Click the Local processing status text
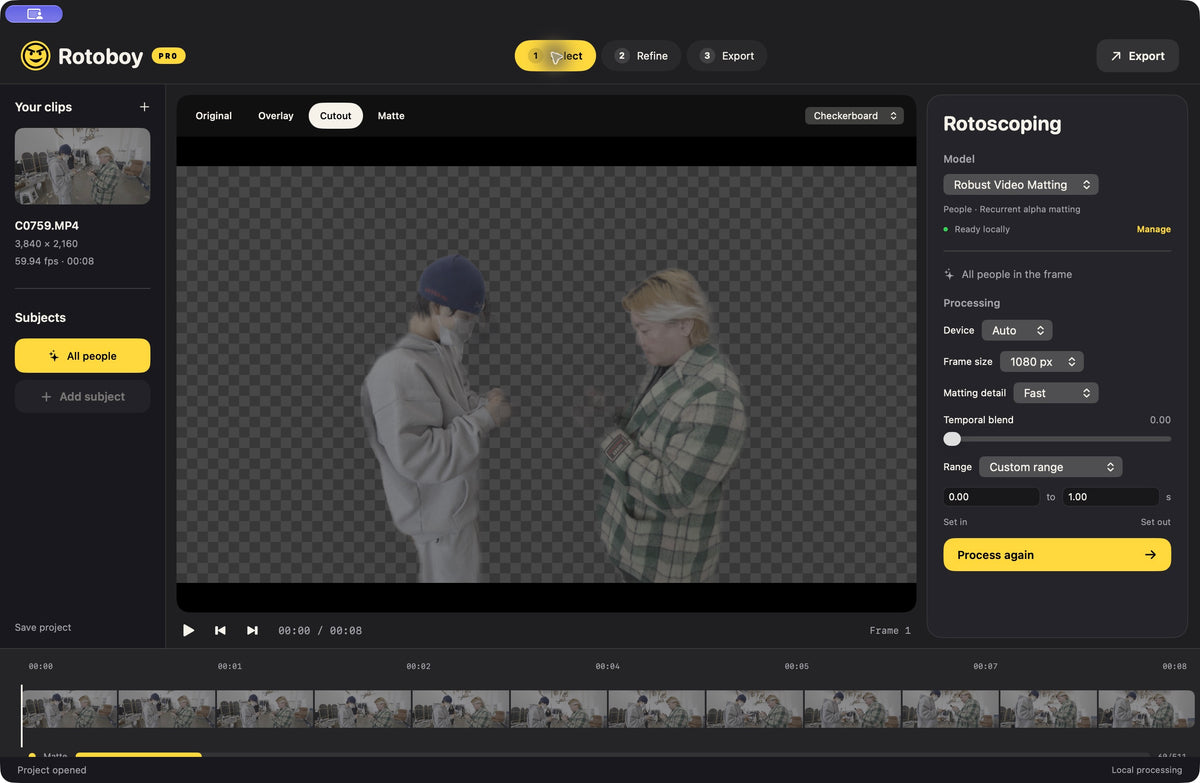Viewport: 1200px width, 783px height. tap(1147, 770)
